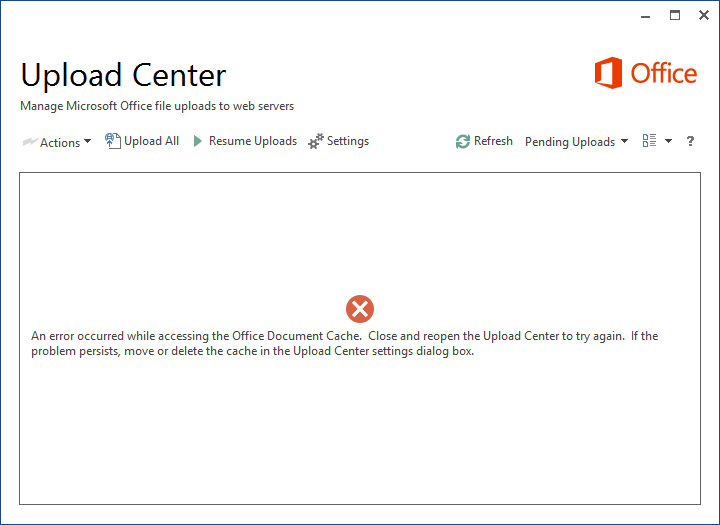Click the red error X icon
720x525 pixels.
pos(359,309)
